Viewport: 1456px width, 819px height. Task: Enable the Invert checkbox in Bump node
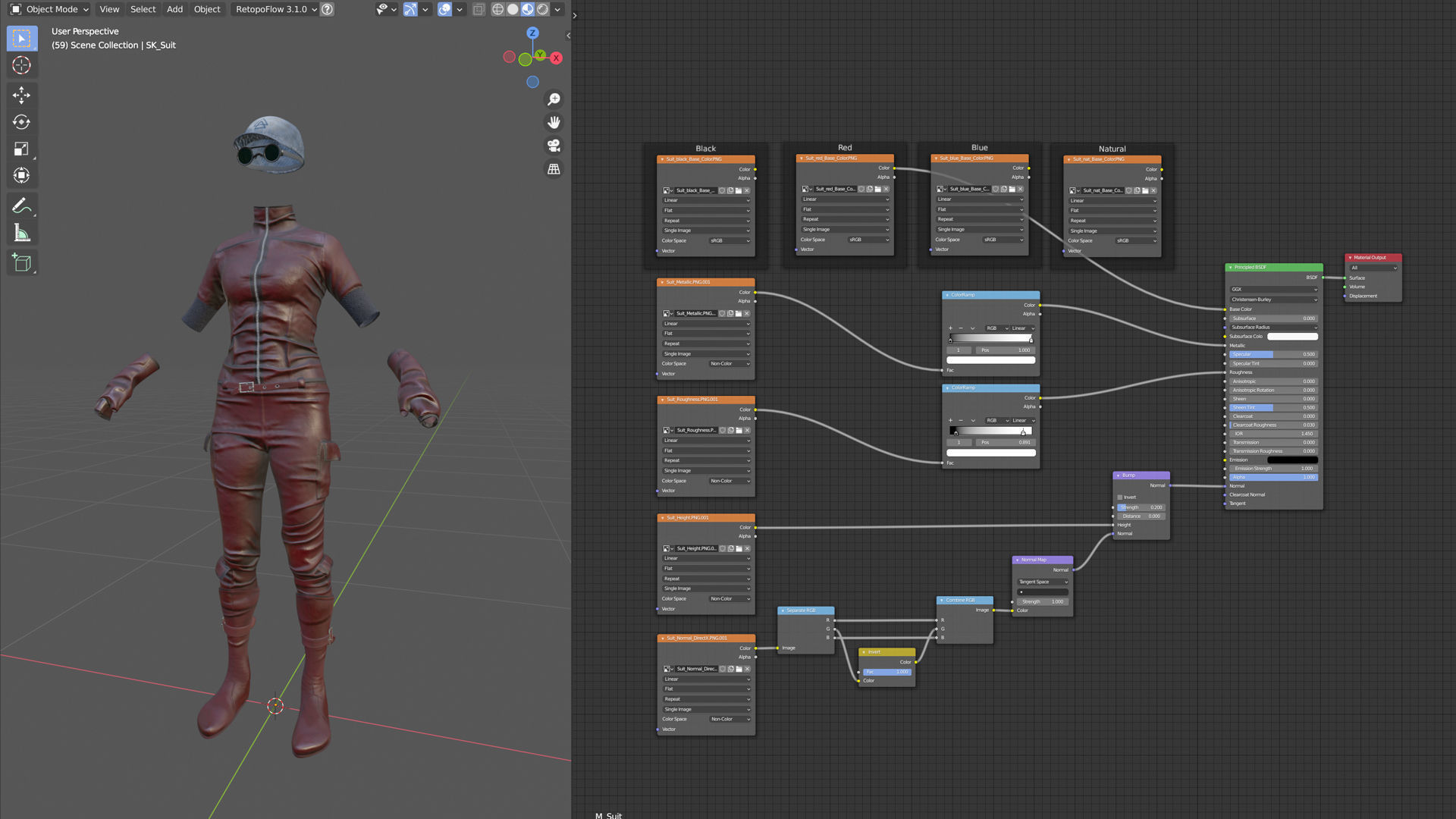1120,497
